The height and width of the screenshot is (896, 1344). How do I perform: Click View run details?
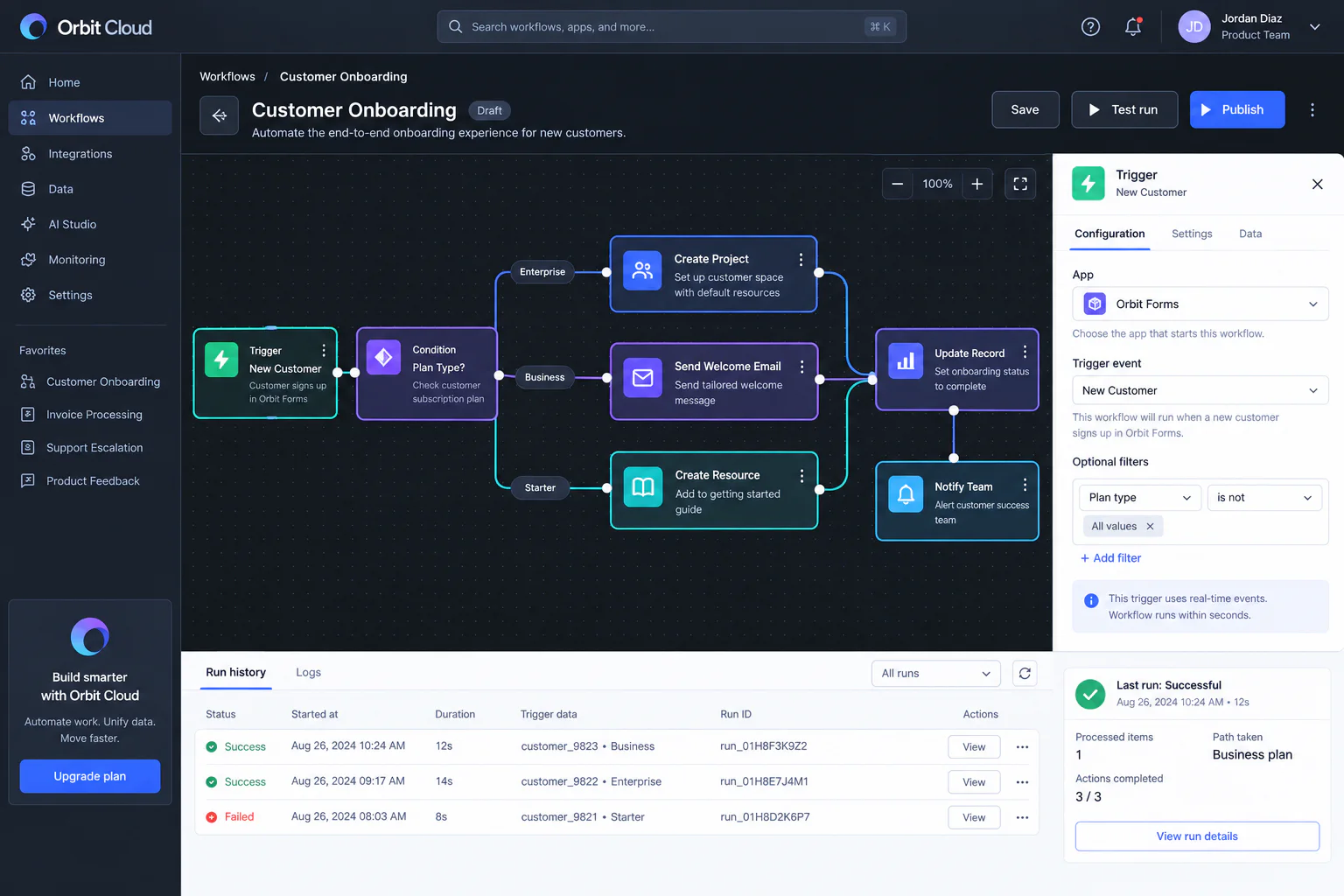[x=1197, y=836]
